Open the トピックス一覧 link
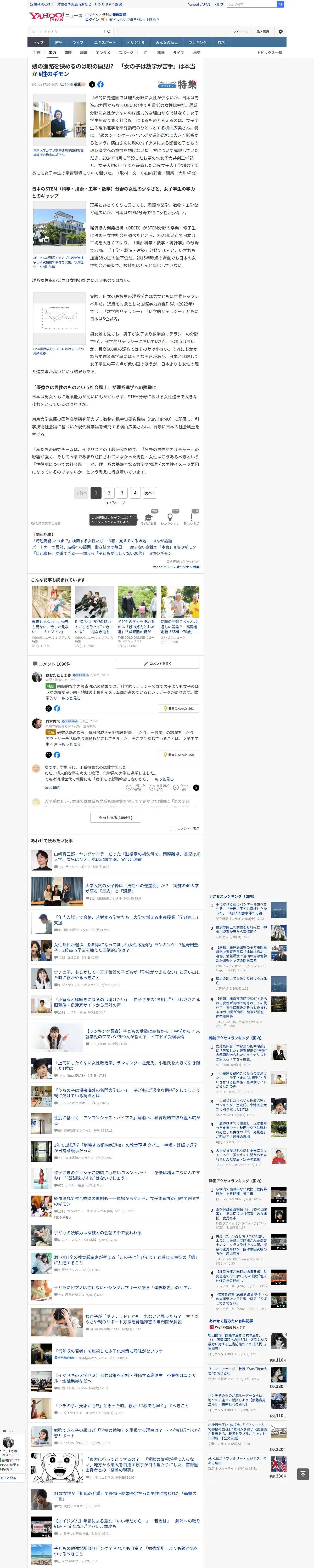The width and height of the screenshot is (314, 1568). (x=269, y=53)
